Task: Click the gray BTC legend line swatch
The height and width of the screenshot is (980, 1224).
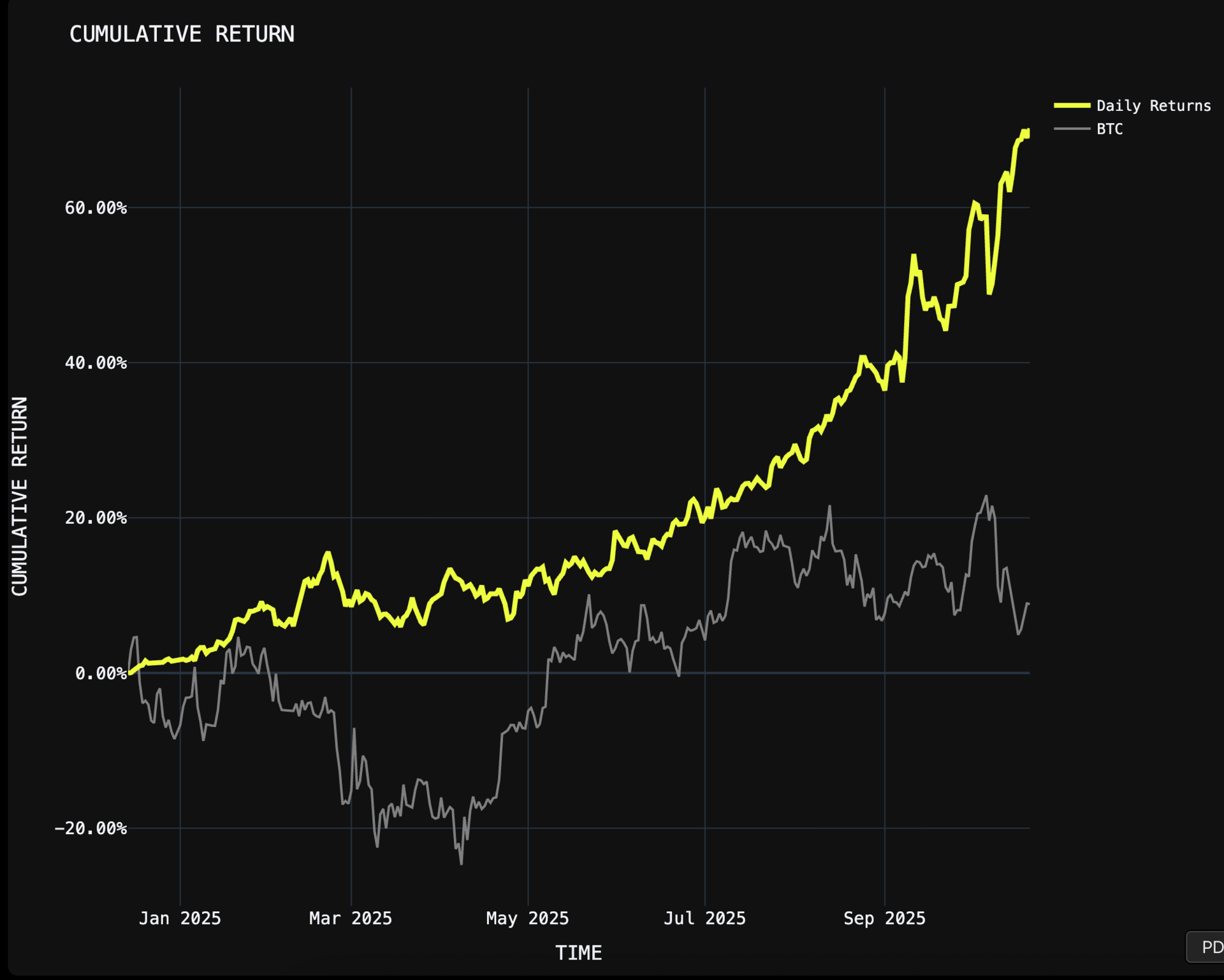Action: click(1072, 129)
